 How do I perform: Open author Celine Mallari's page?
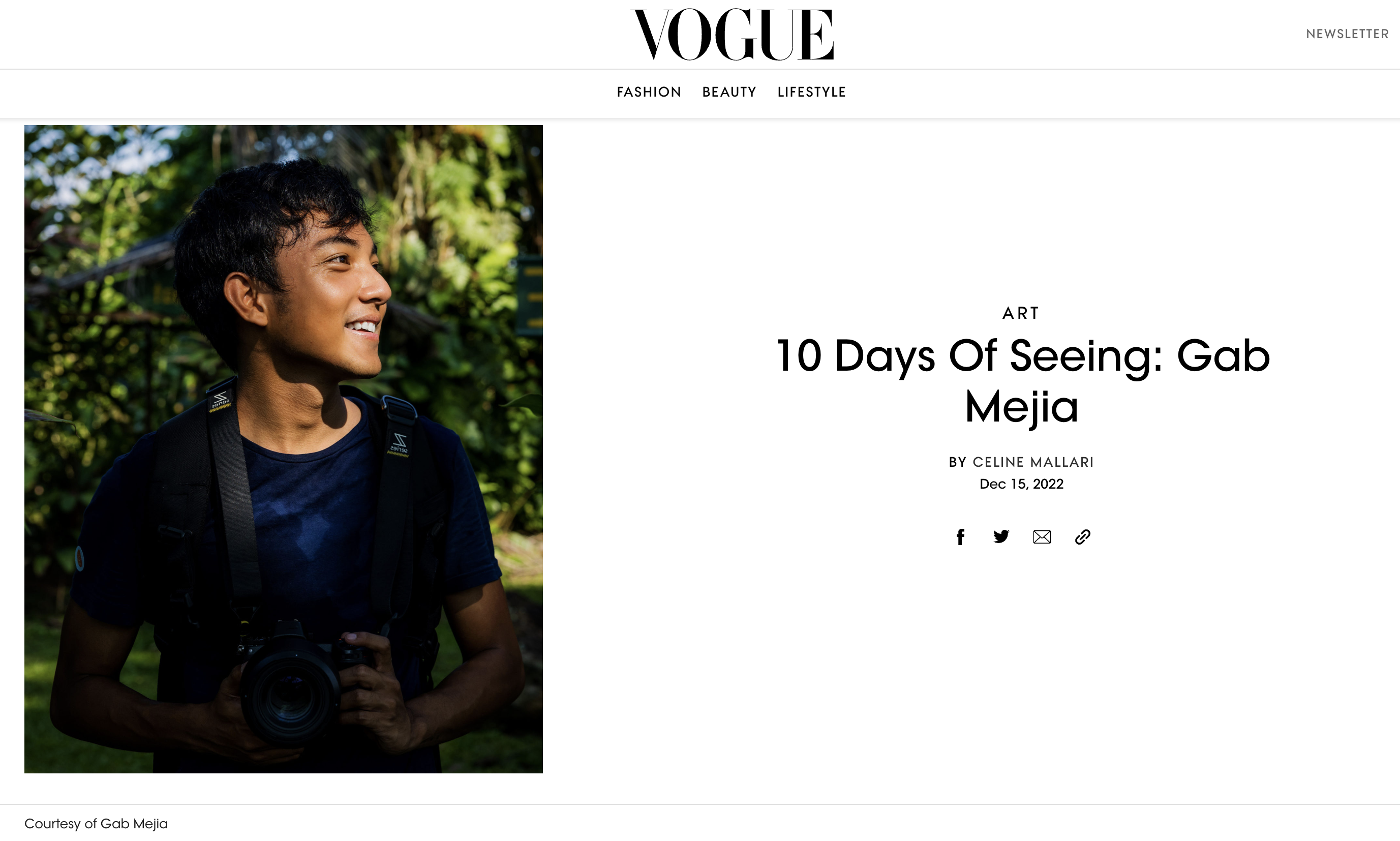1033,462
